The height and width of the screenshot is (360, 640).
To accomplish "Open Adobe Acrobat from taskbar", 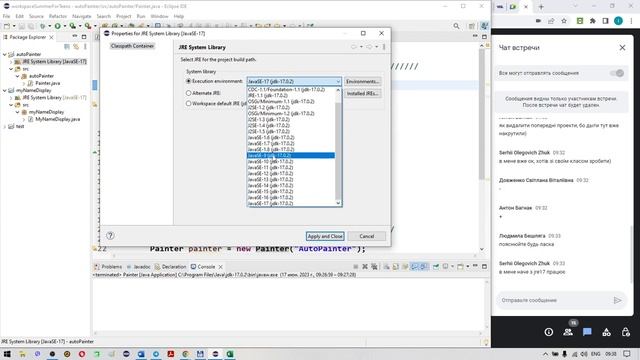I will (x=171, y=354).
